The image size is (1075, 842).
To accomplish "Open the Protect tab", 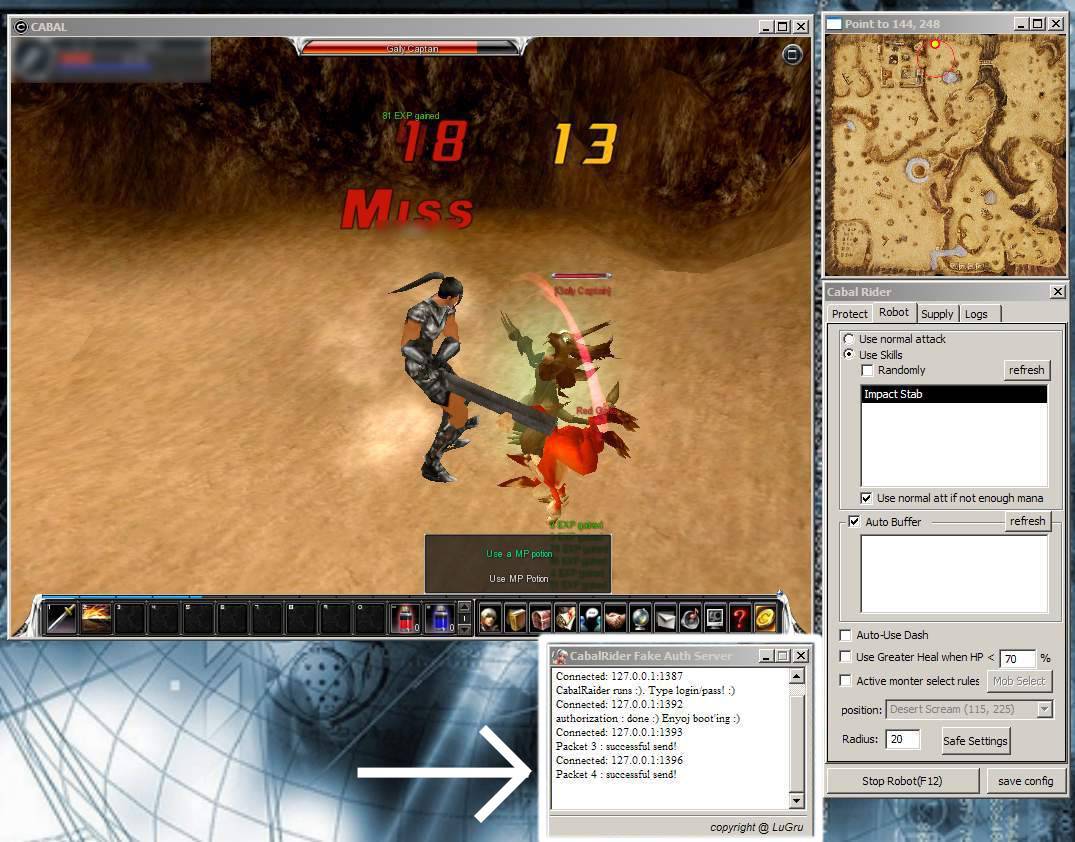I will point(850,314).
